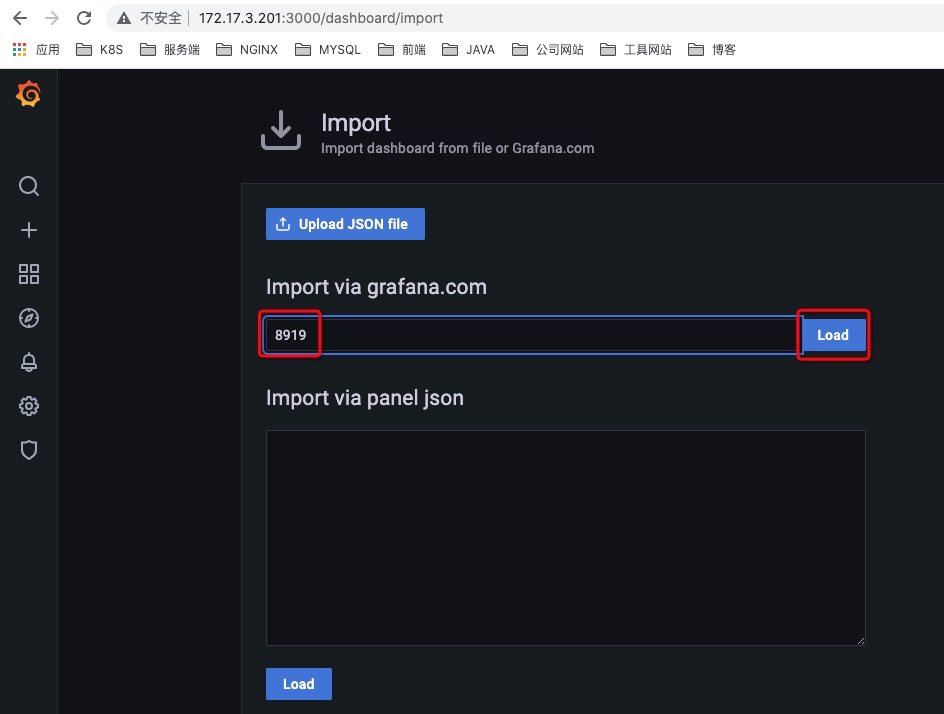Open Dashboards grid icon in sidebar
The height and width of the screenshot is (714, 944).
(x=28, y=274)
